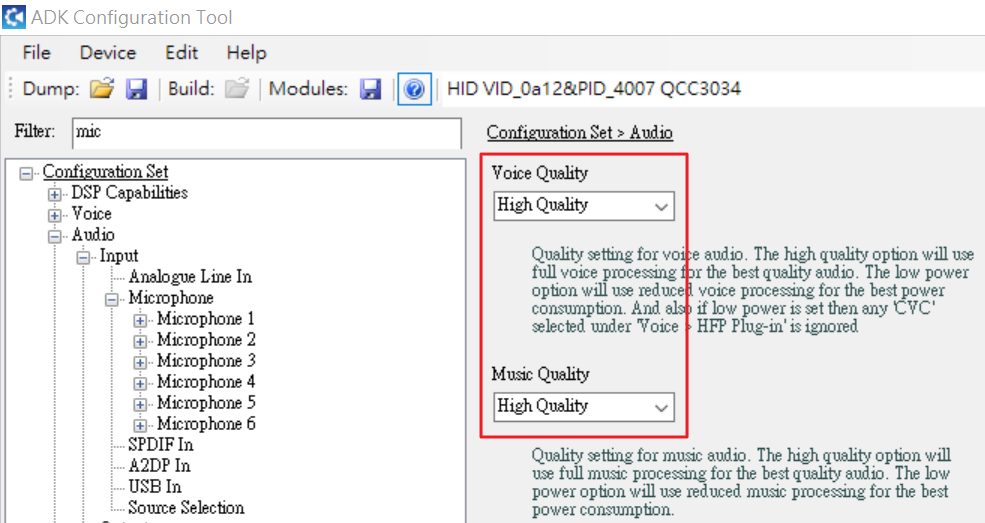Open the Edit menu

(x=181, y=53)
